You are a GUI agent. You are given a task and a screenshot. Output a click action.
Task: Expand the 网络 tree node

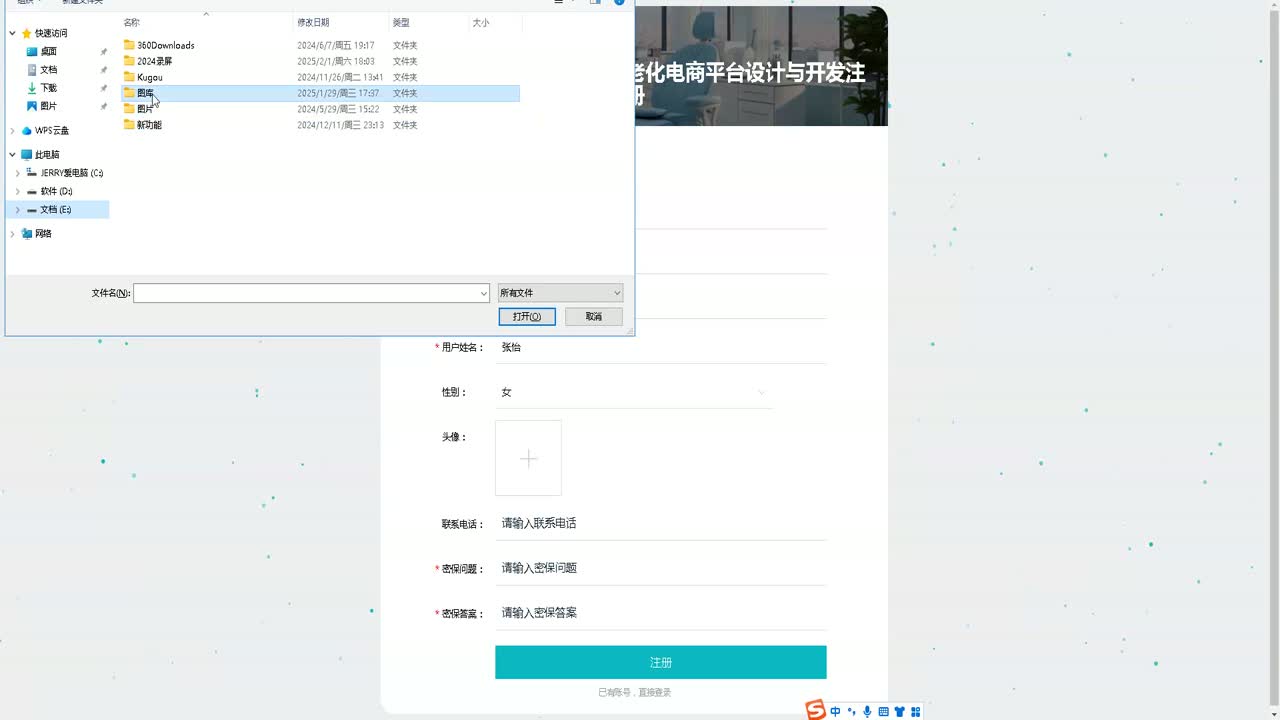(x=13, y=234)
